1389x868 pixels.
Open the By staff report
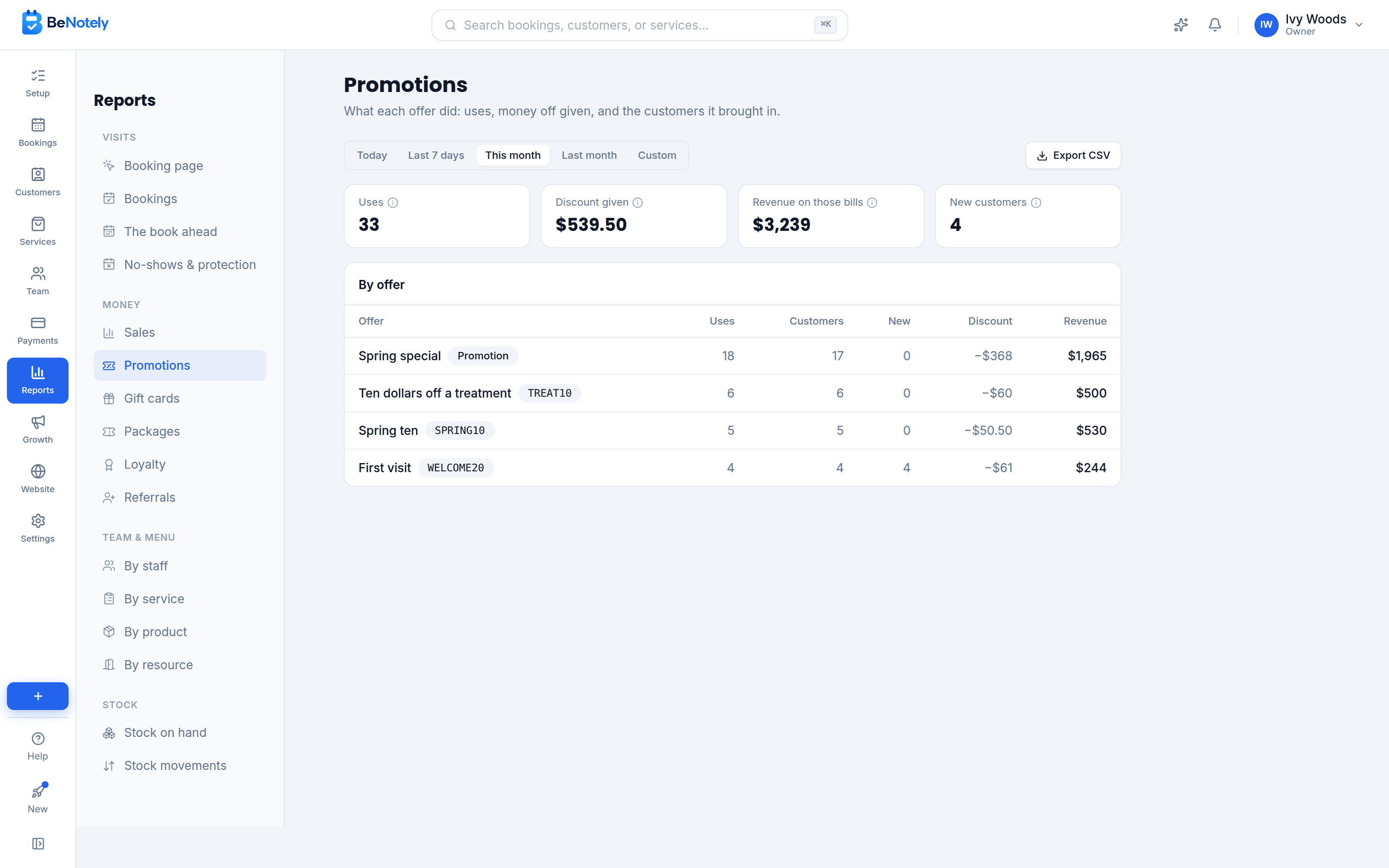[180, 566]
